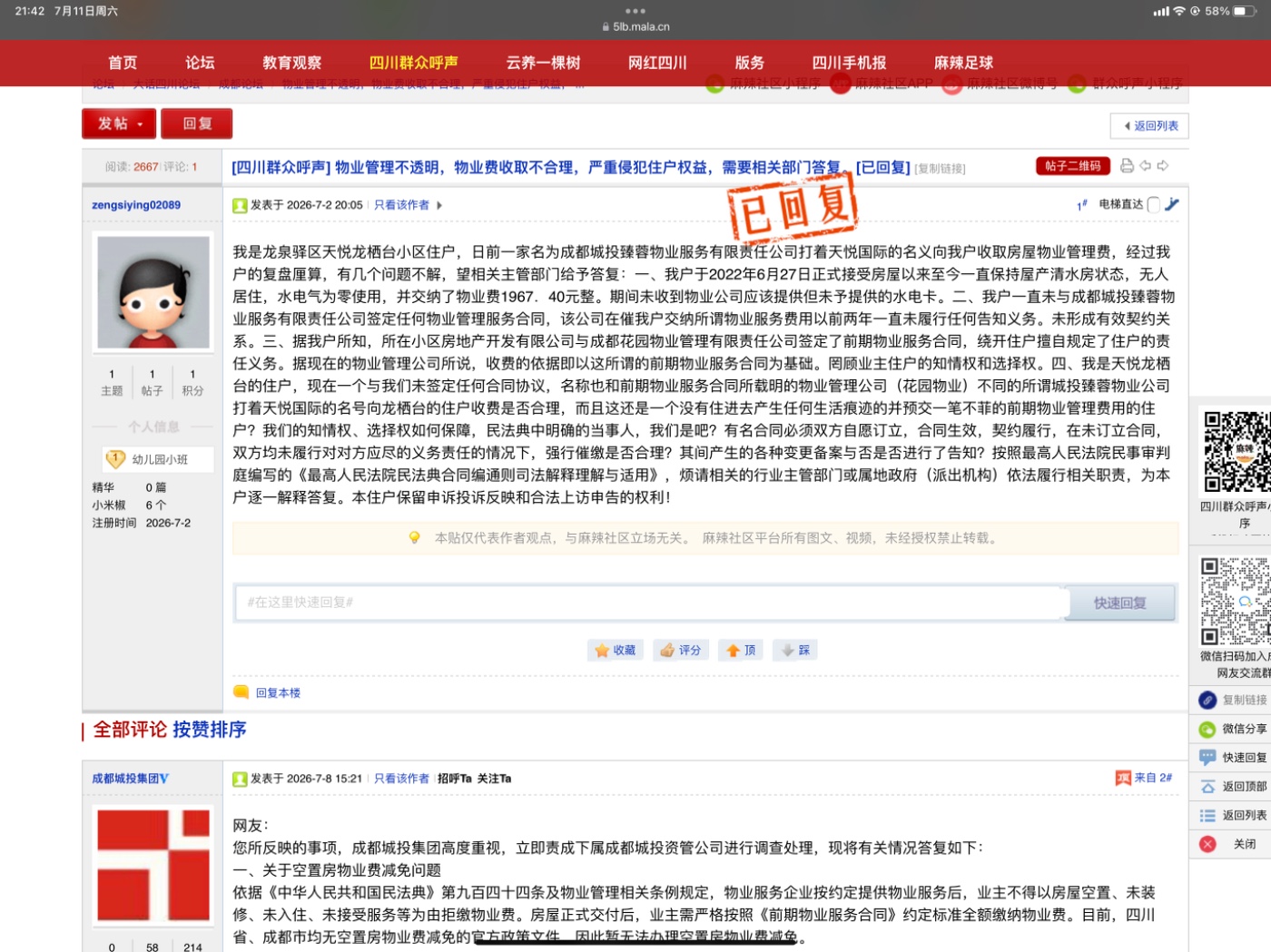Click the [四川群众呼声] category prefix in title

click(x=281, y=167)
